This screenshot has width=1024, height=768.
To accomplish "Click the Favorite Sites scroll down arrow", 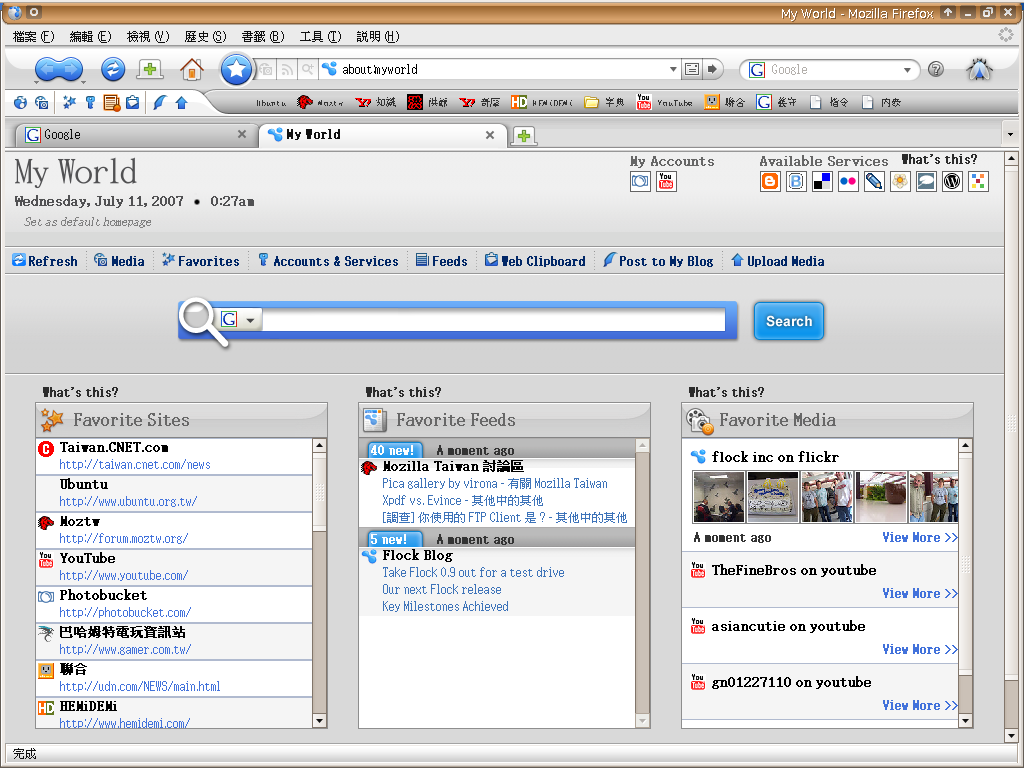I will (x=319, y=721).
